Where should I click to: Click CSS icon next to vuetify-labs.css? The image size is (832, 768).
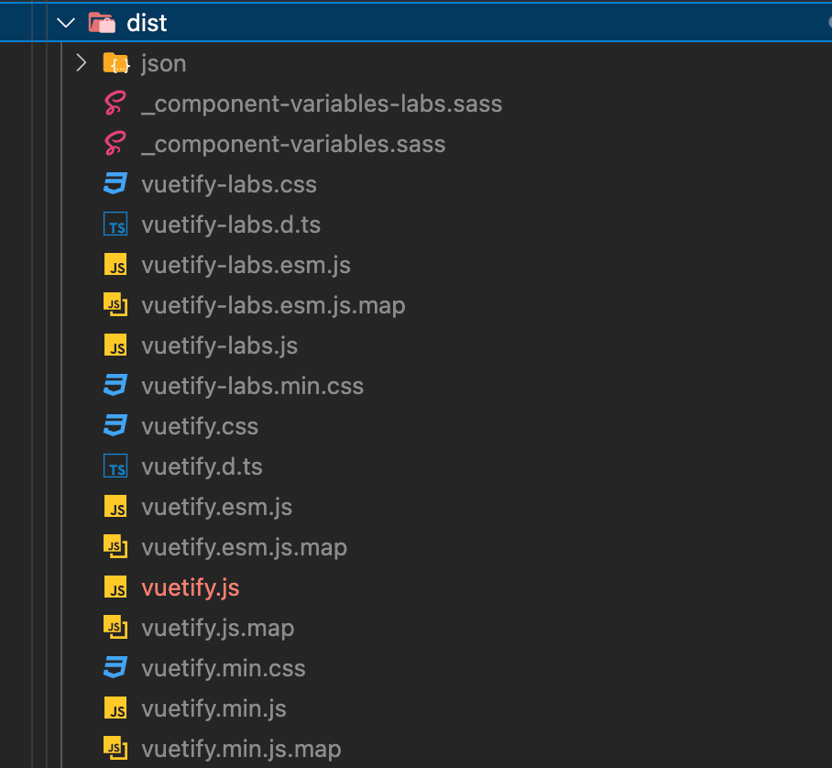pos(116,185)
